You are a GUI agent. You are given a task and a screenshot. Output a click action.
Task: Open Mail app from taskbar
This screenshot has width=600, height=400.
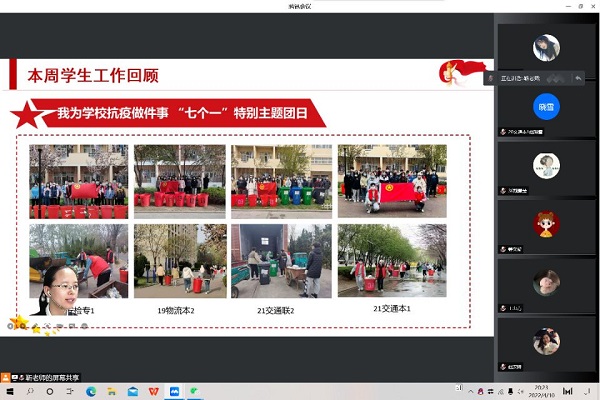133,392
